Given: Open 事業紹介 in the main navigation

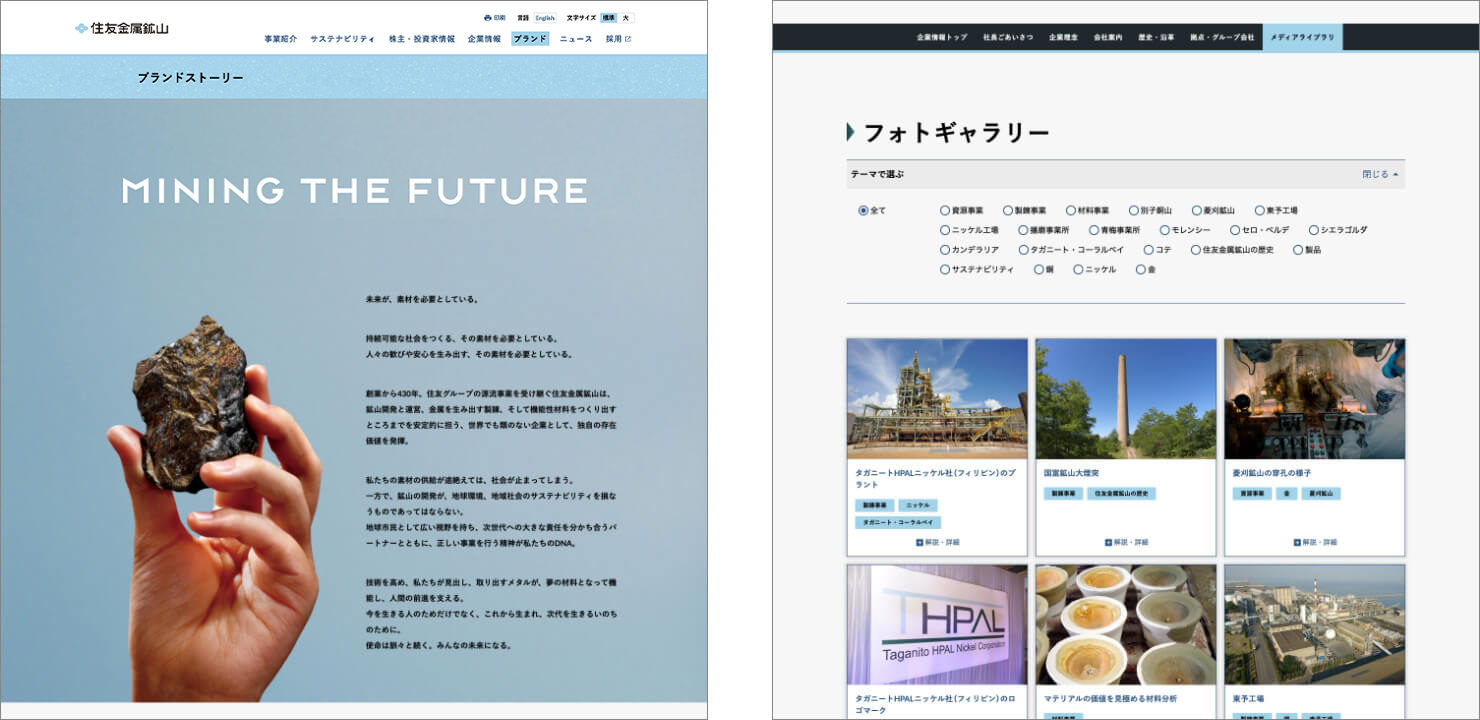Looking at the screenshot, I should pos(280,39).
